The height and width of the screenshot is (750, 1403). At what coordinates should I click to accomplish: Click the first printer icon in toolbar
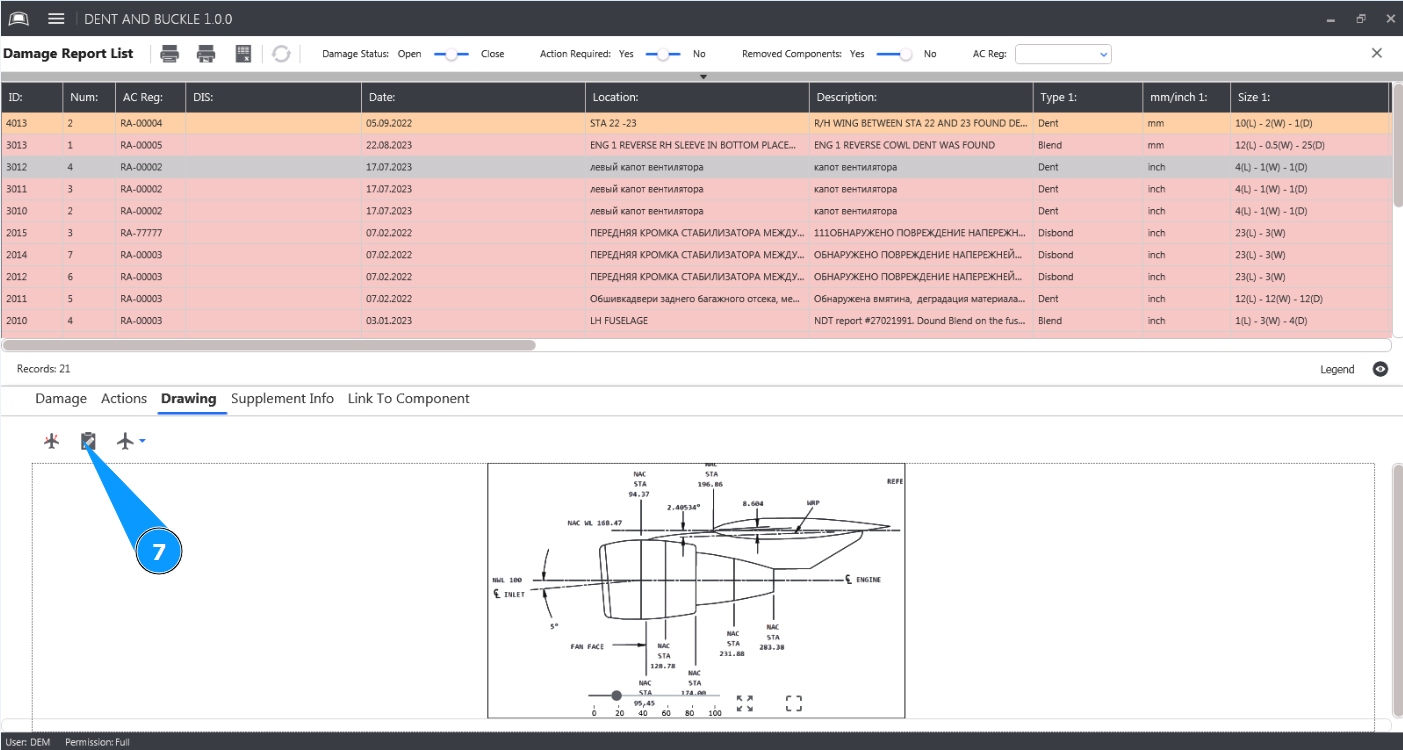(170, 54)
